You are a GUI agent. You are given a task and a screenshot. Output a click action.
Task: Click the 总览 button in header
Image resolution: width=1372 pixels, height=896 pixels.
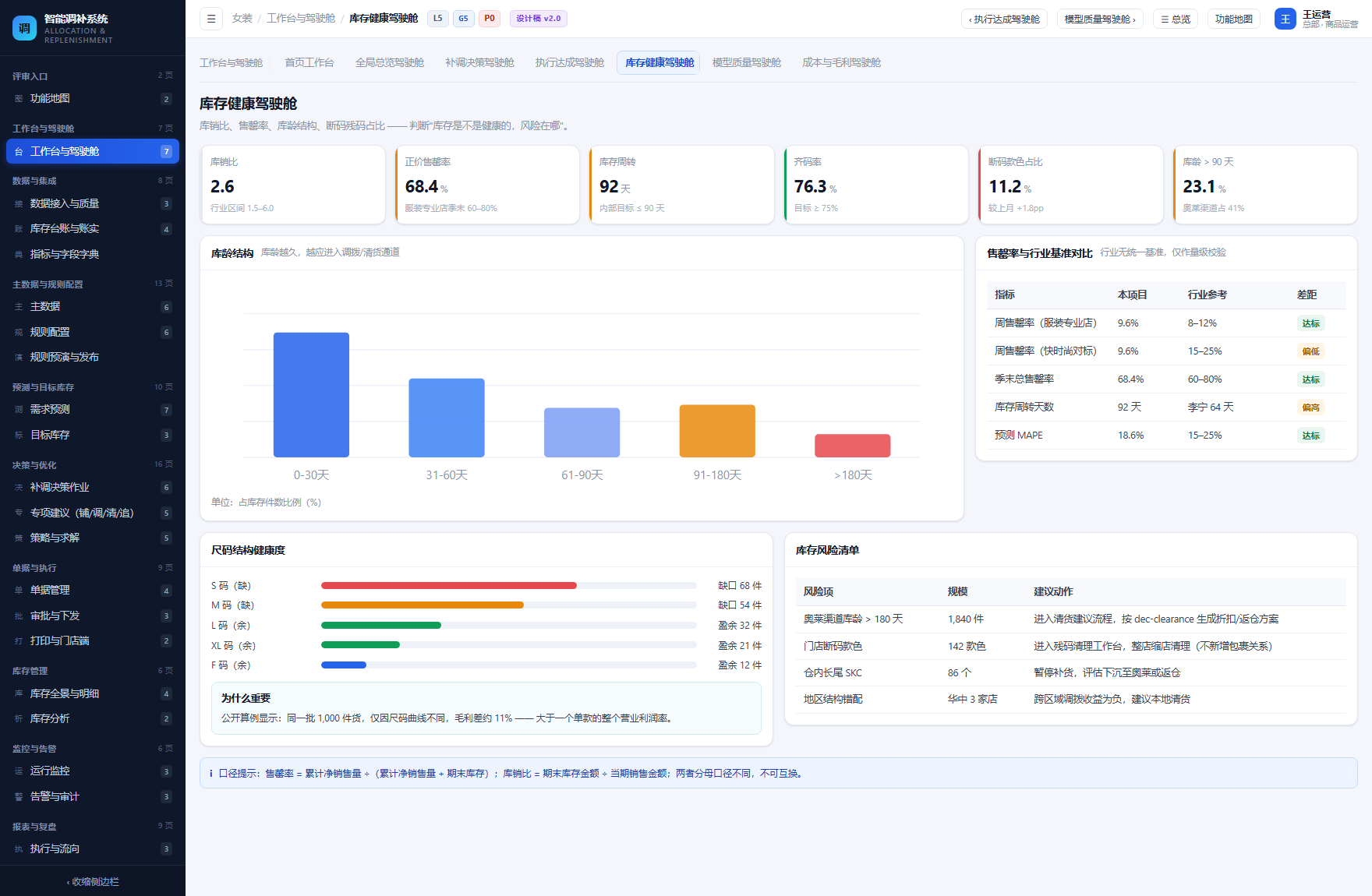pos(1176,19)
